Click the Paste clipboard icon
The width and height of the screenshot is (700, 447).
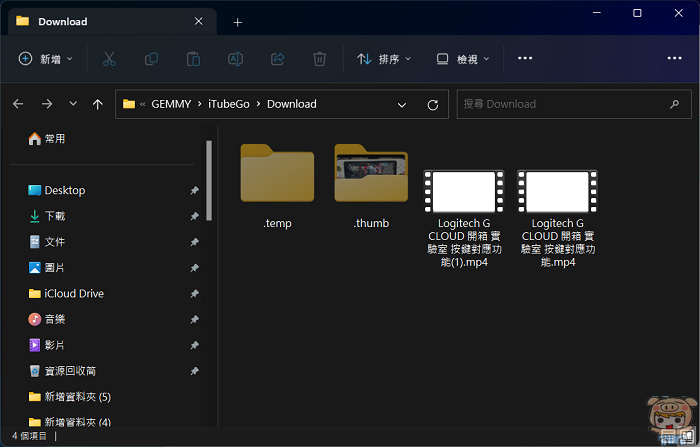[x=194, y=59]
